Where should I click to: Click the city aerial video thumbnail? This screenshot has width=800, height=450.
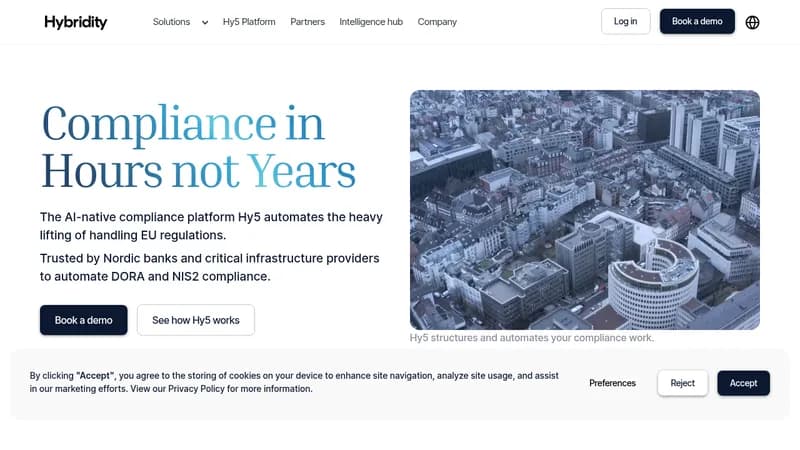(585, 210)
